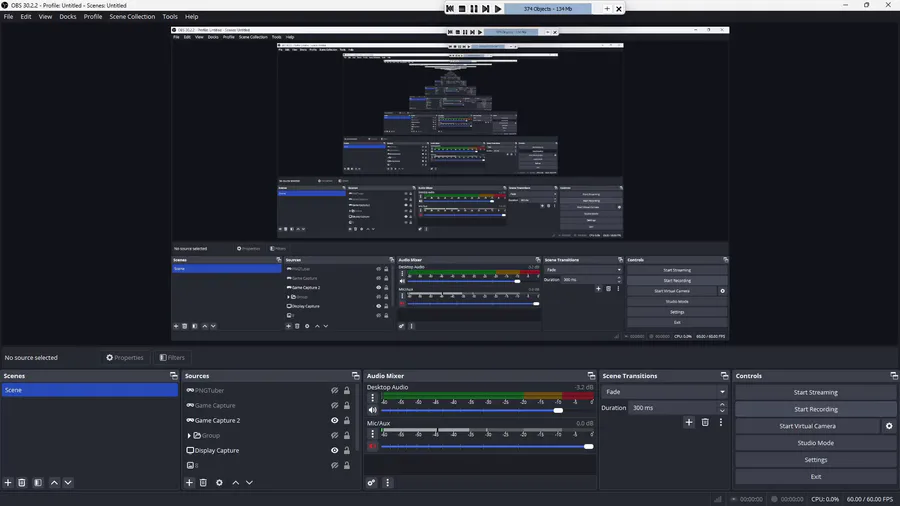Pop out the Controls dock
900x506 pixels.
point(894,376)
